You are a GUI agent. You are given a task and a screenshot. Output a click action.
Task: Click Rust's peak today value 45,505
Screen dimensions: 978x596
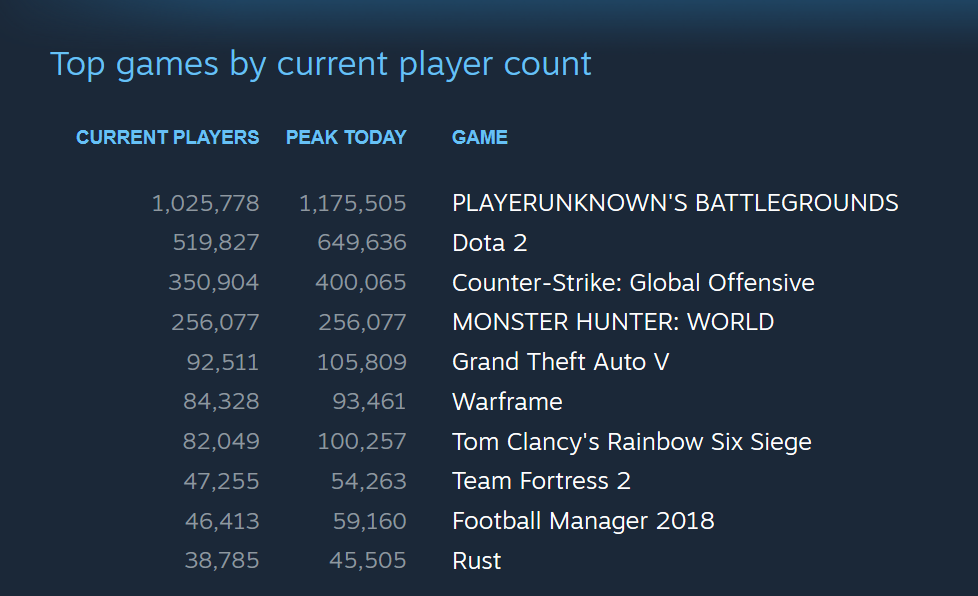coord(367,561)
